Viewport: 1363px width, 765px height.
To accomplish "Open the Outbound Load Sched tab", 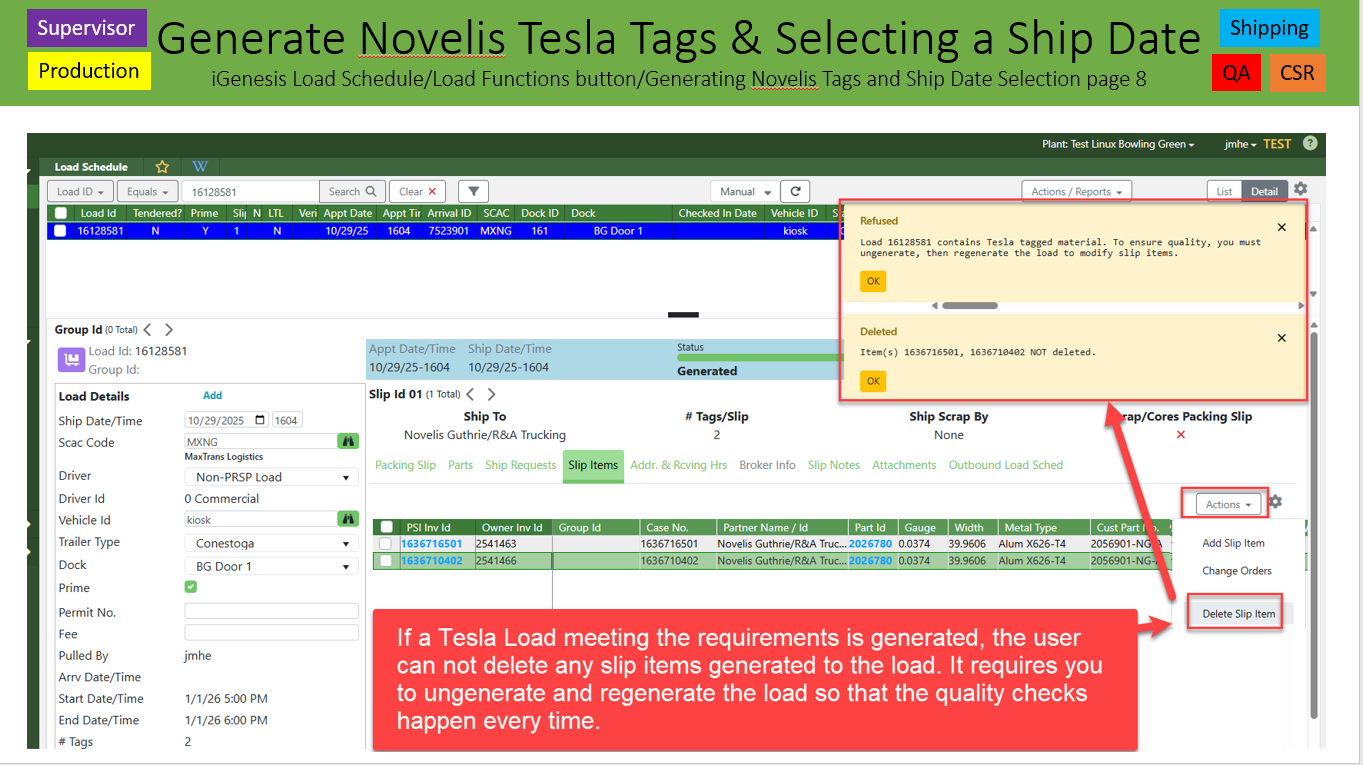I will [x=1005, y=465].
